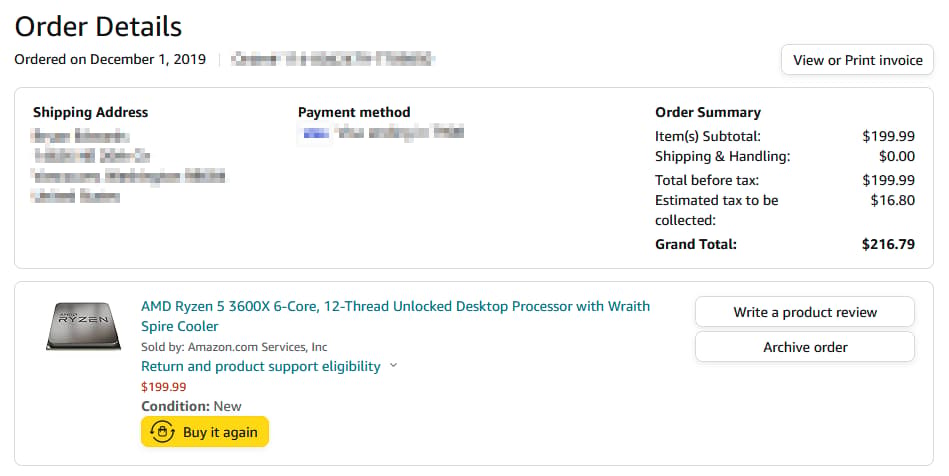949x476 pixels.
Task: Click the Ordered on December 1, 2019 text
Action: (x=110, y=59)
